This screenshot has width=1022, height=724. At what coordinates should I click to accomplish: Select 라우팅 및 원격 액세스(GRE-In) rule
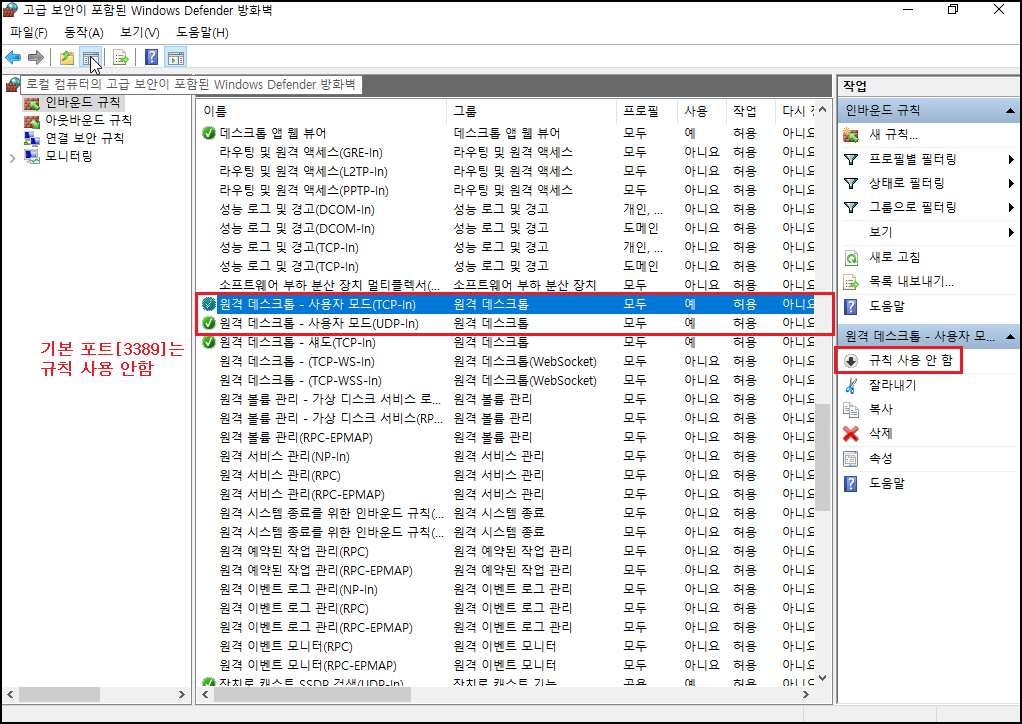[x=507, y=152]
